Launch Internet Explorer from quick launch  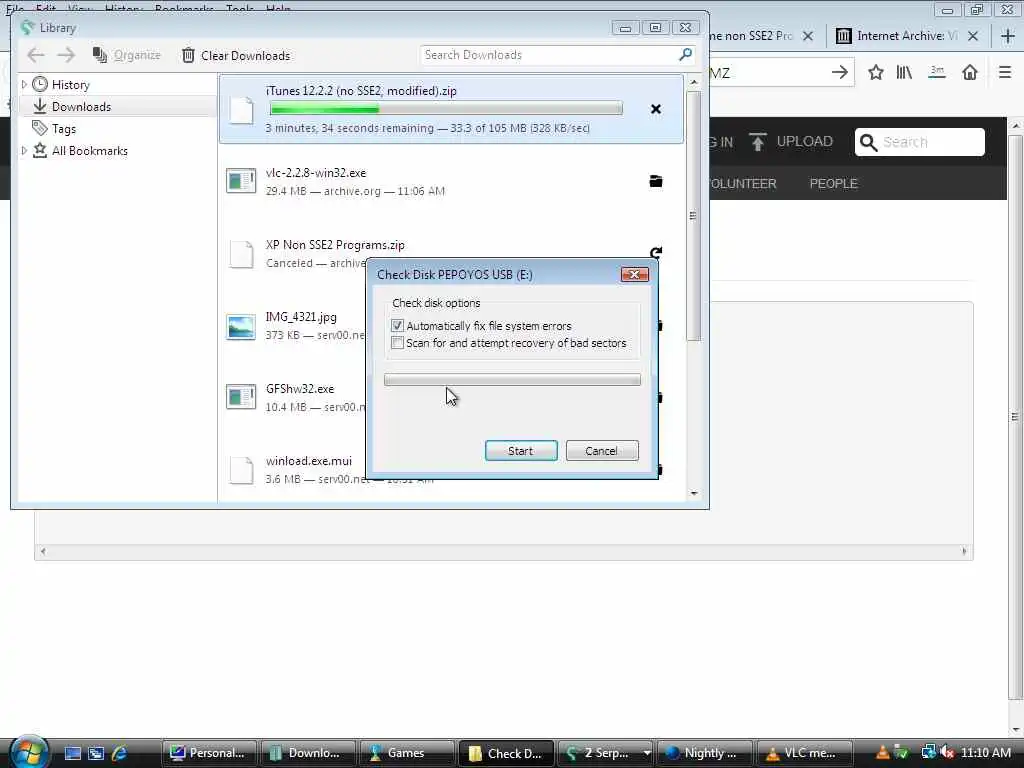[x=120, y=753]
